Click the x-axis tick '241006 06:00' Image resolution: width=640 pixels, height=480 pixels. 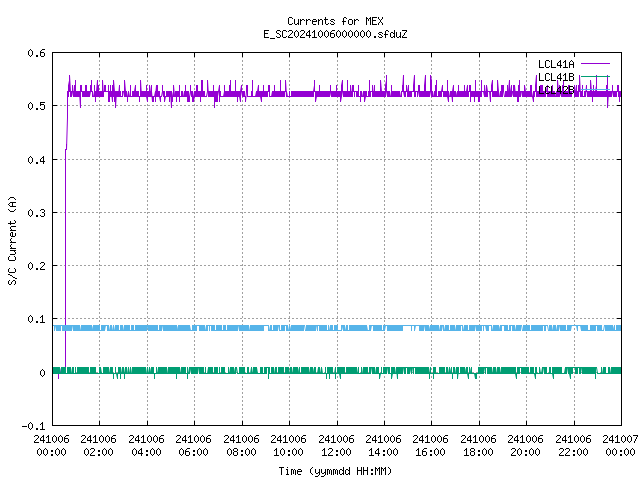[194, 446]
